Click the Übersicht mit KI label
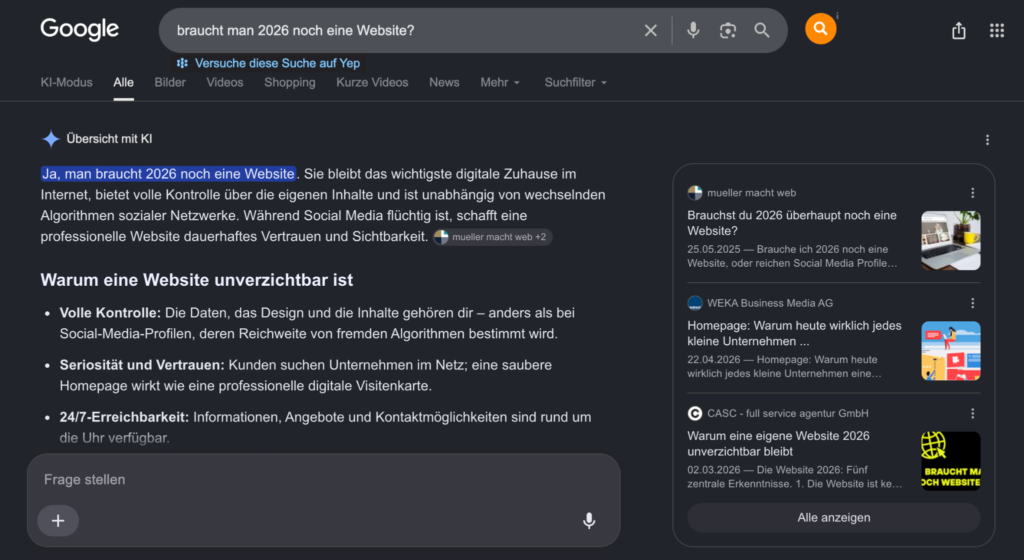 [109, 138]
